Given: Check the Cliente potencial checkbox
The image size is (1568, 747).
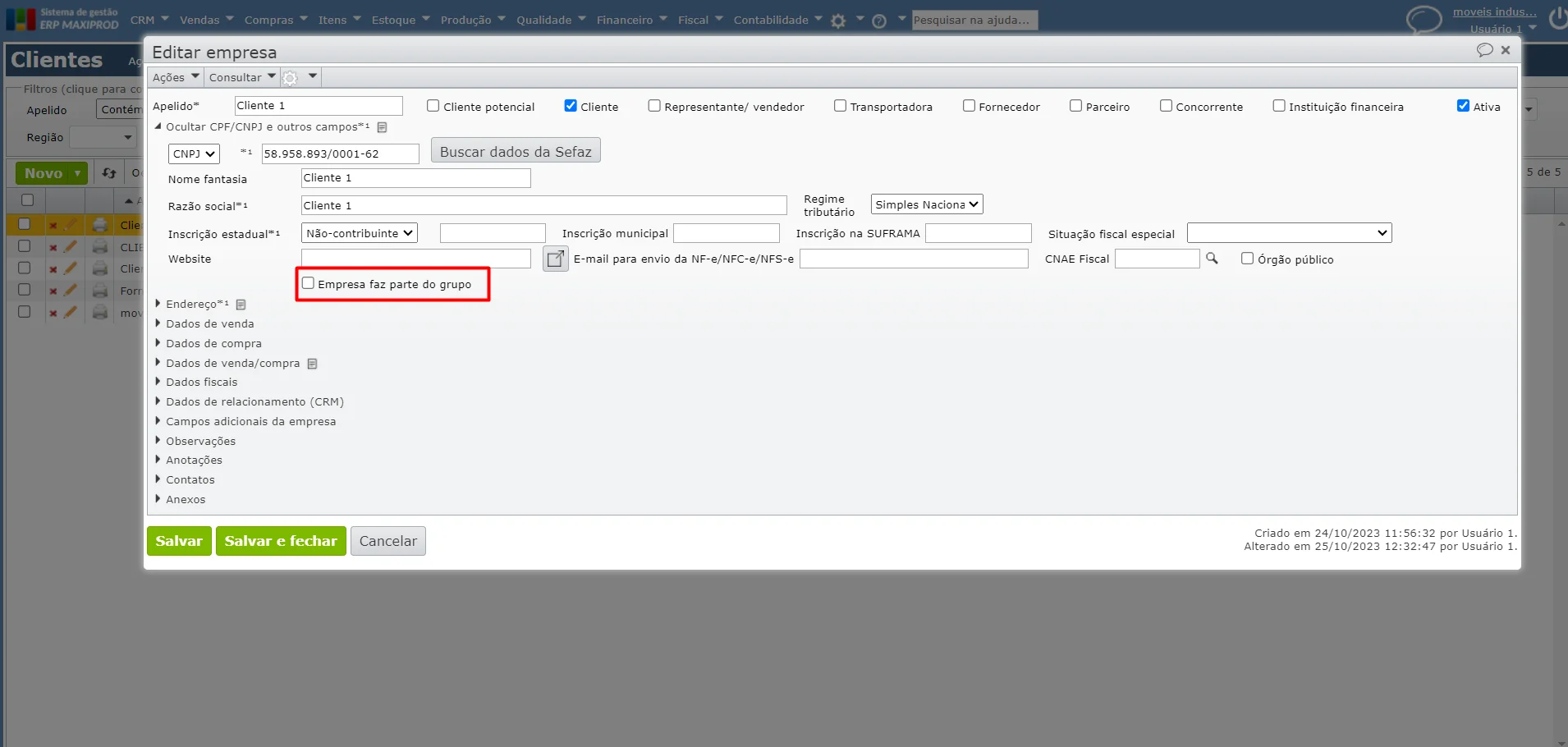Looking at the screenshot, I should click(433, 106).
